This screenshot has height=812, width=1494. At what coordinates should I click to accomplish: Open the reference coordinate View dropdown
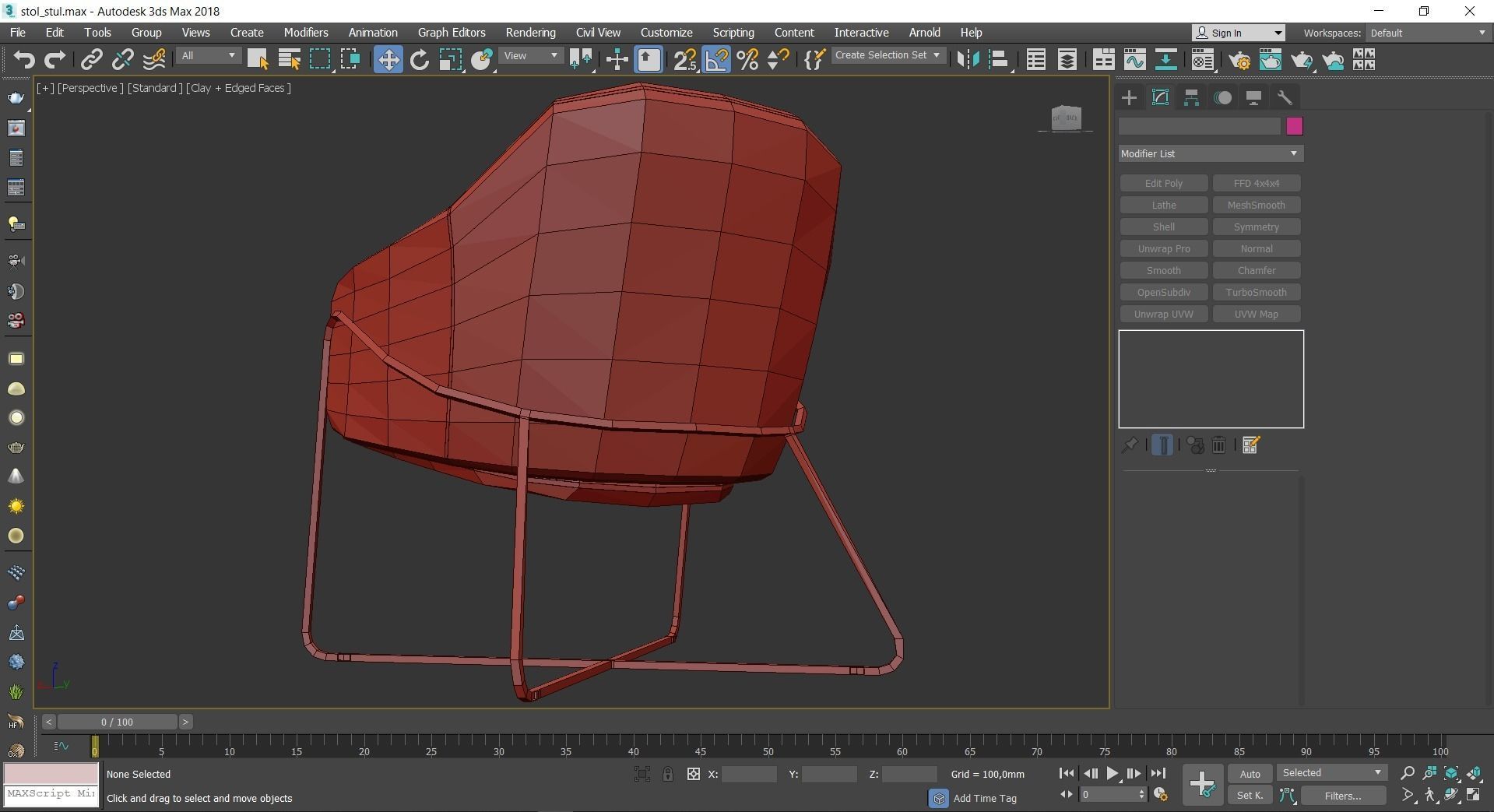(x=531, y=55)
